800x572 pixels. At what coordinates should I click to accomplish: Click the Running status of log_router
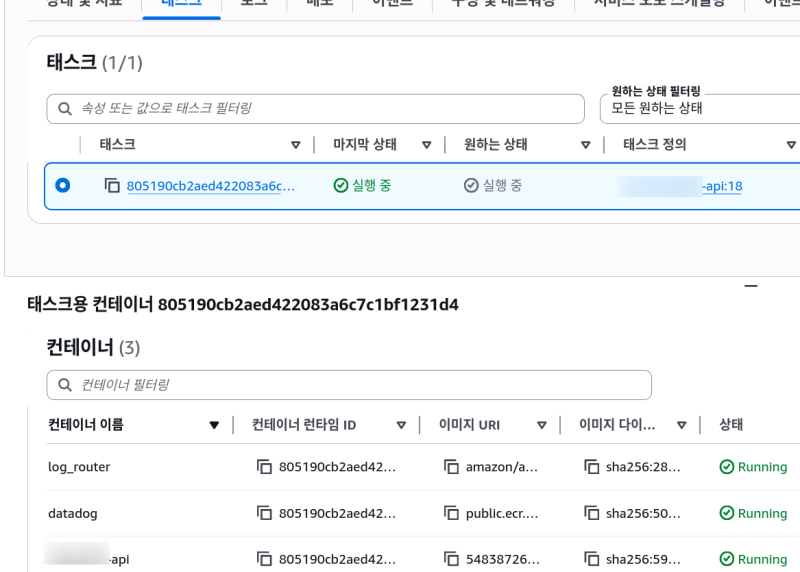(753, 467)
